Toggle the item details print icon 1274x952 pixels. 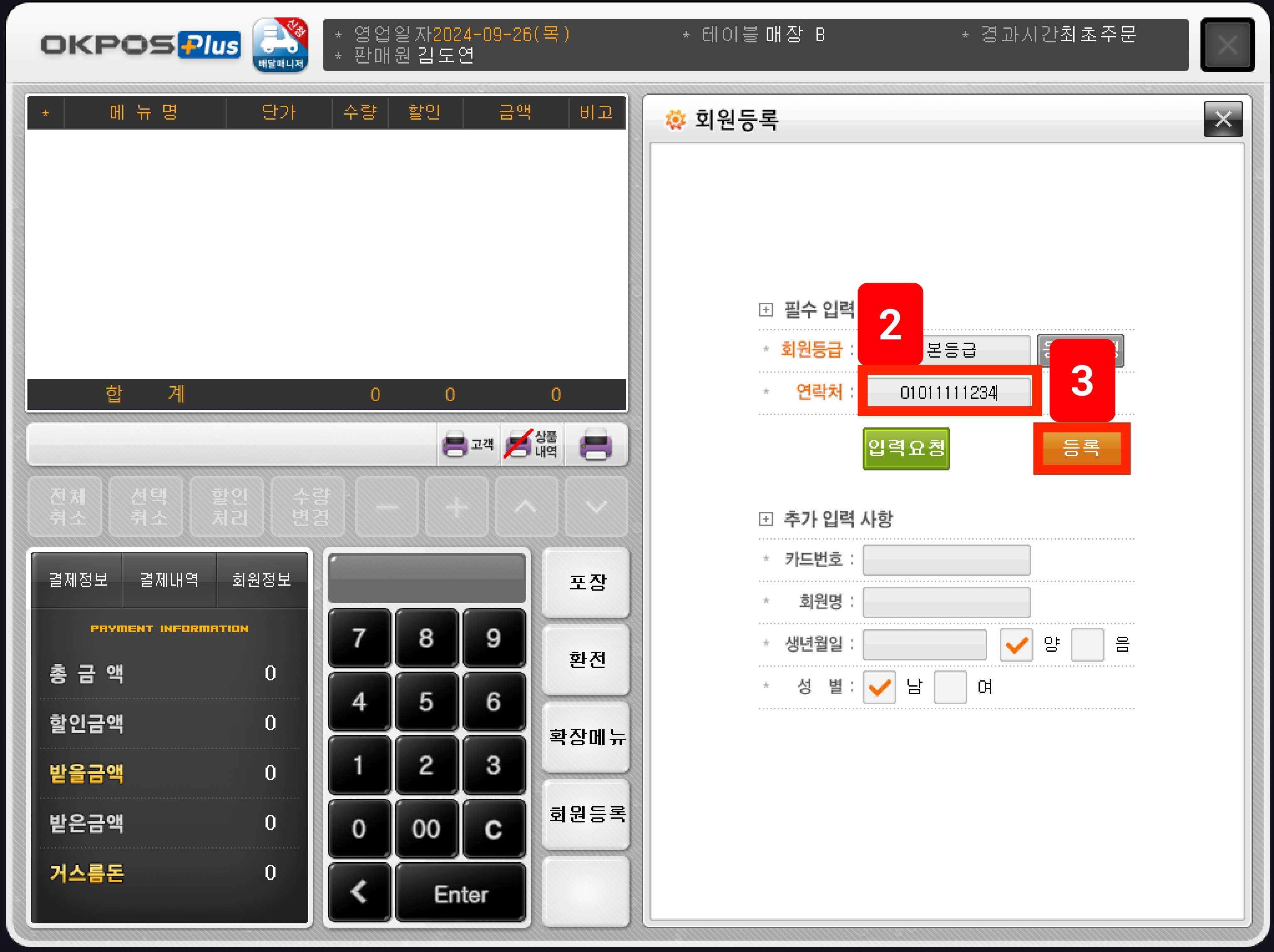tap(531, 444)
